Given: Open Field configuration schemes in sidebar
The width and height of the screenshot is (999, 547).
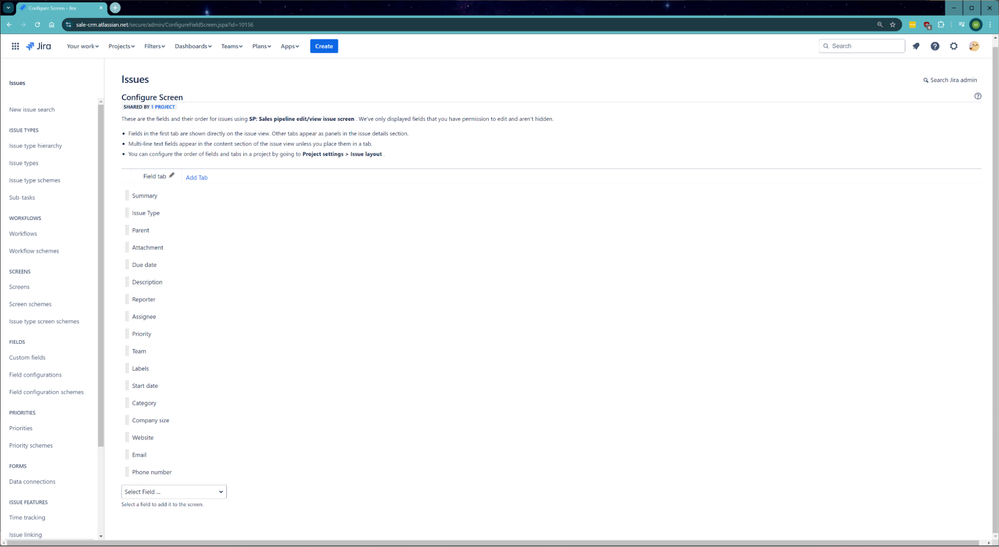Looking at the screenshot, I should (x=47, y=392).
